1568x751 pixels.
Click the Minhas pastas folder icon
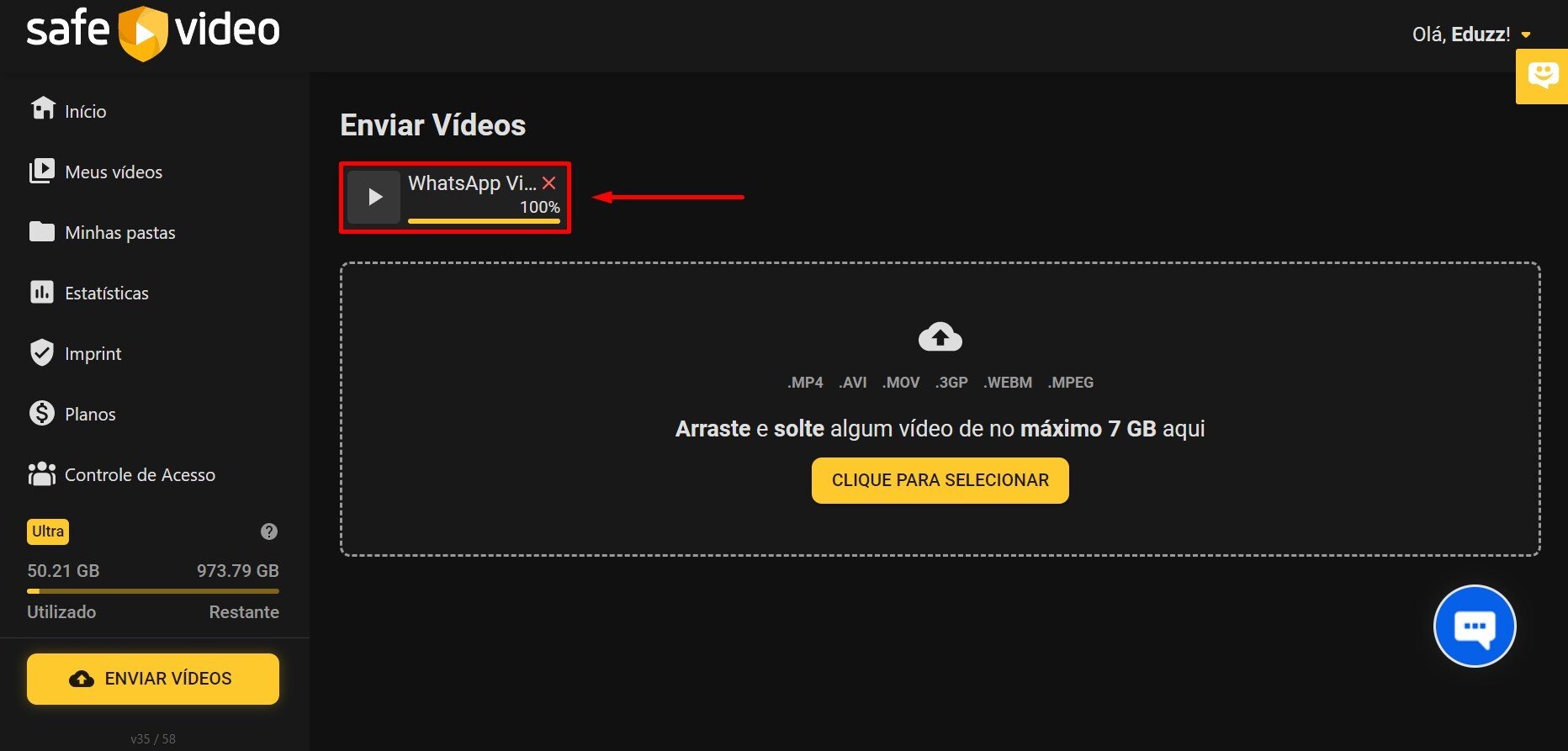(41, 232)
